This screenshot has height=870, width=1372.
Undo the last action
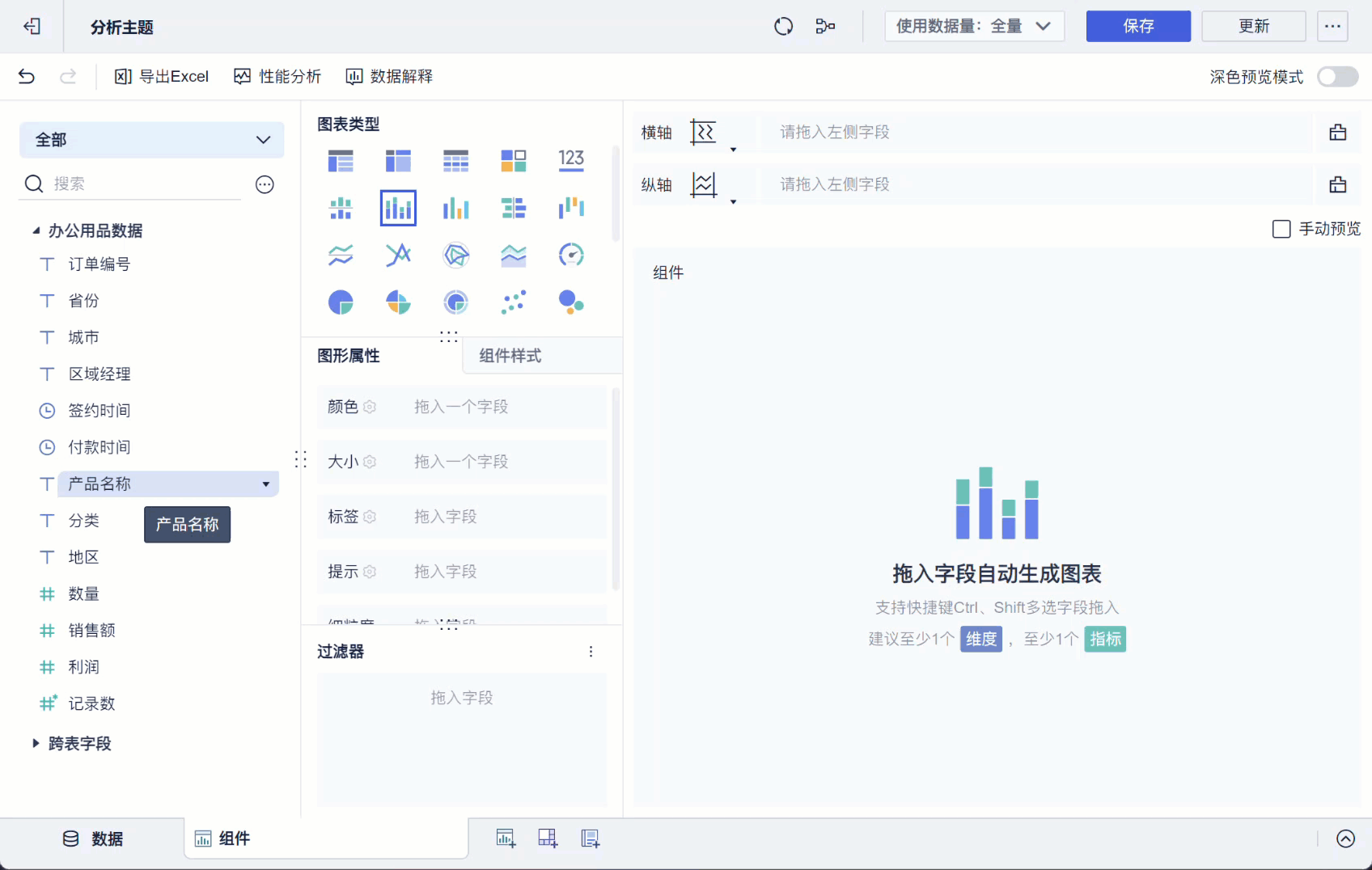pos(27,77)
